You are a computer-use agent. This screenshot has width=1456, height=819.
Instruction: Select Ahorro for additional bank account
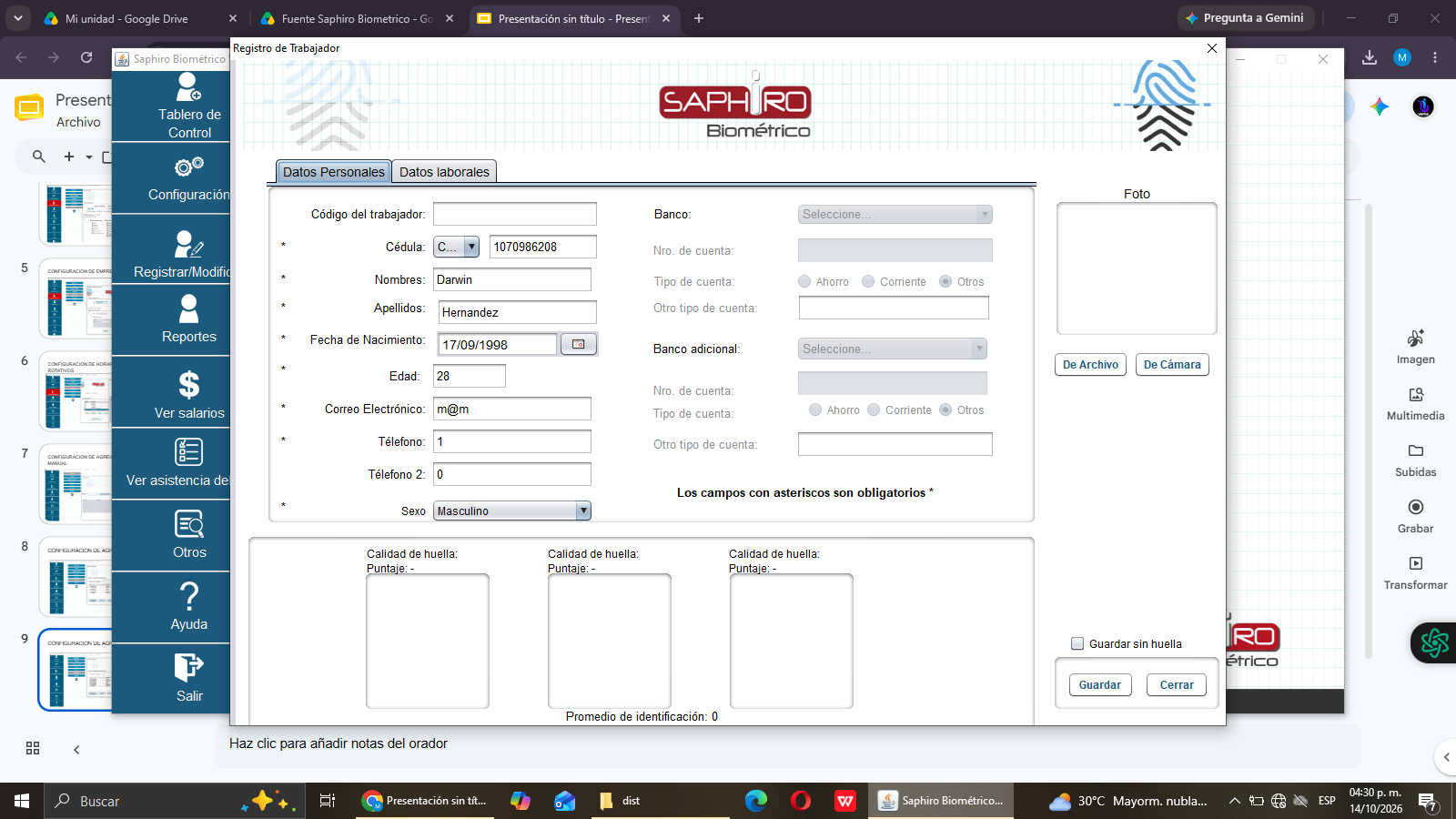(x=815, y=409)
